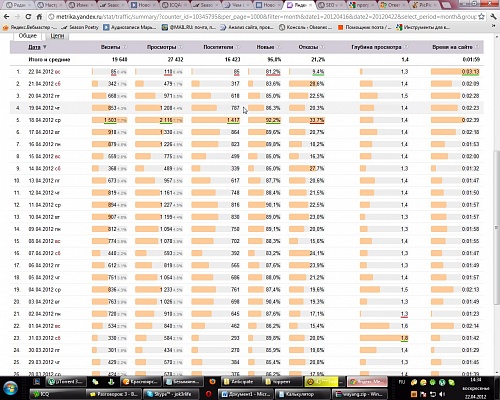Select the 21.04.2012 сб date cell

click(44, 84)
